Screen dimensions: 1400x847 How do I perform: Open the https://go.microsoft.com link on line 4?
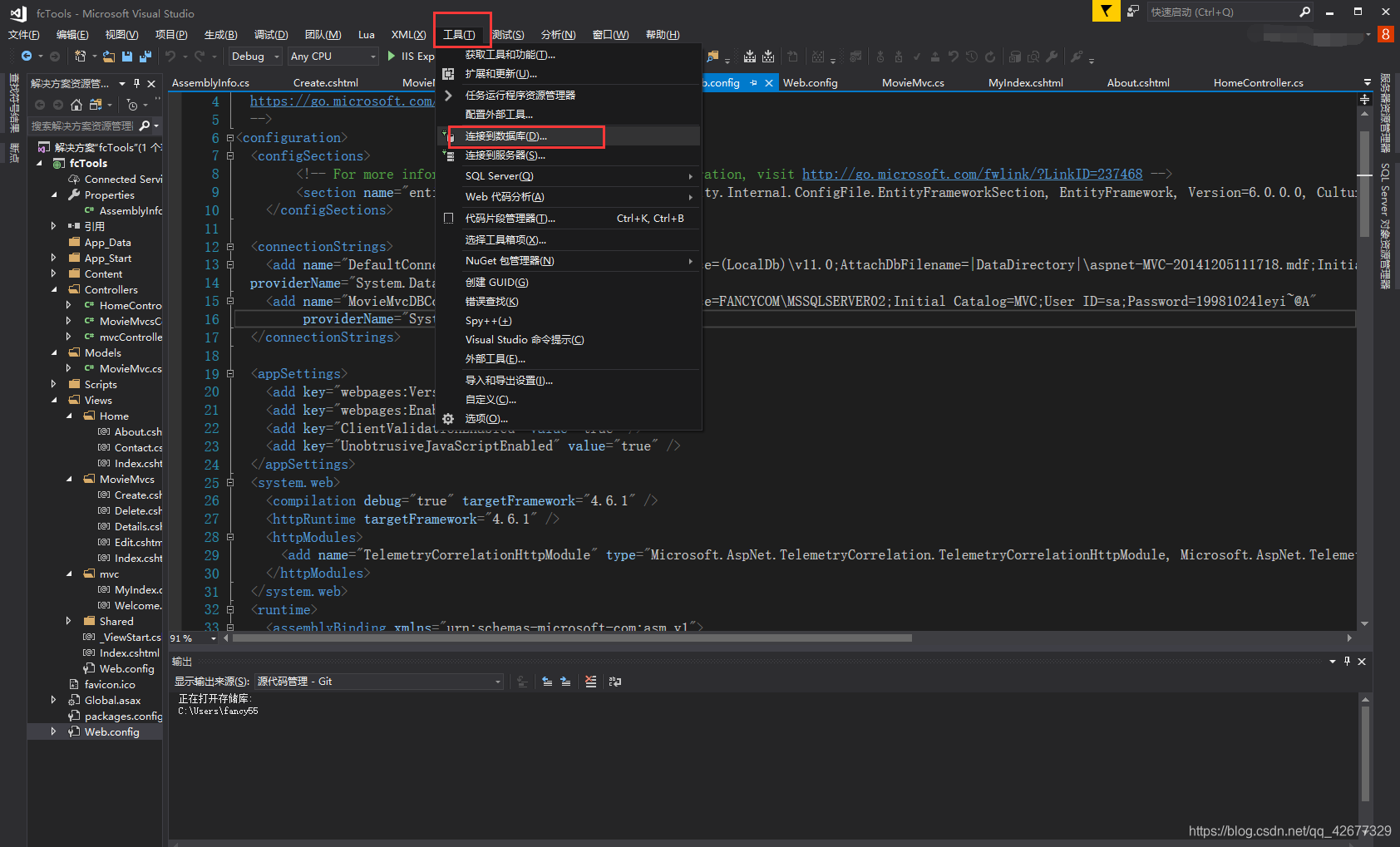point(342,101)
